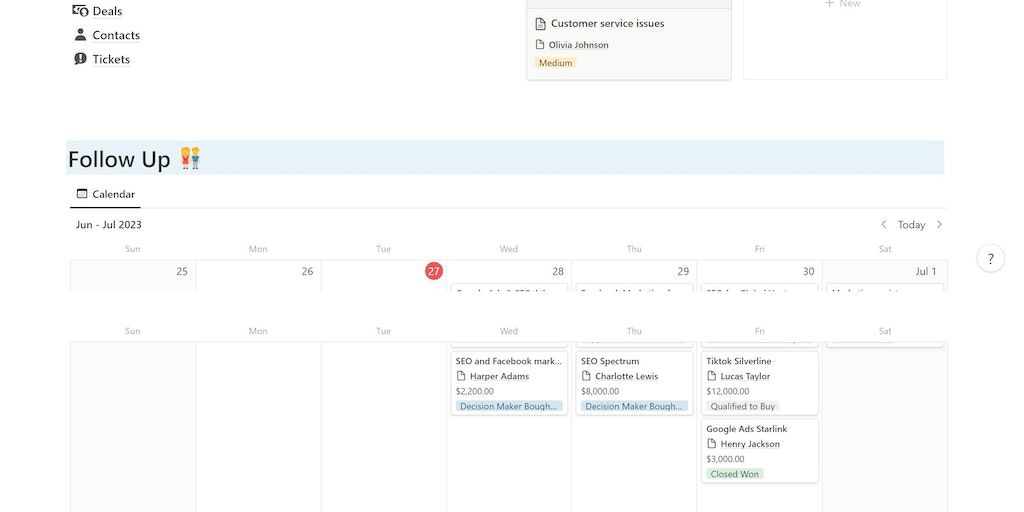The height and width of the screenshot is (512, 1024).
Task: Click the $3,000.00 deal amount
Action: pos(726,459)
